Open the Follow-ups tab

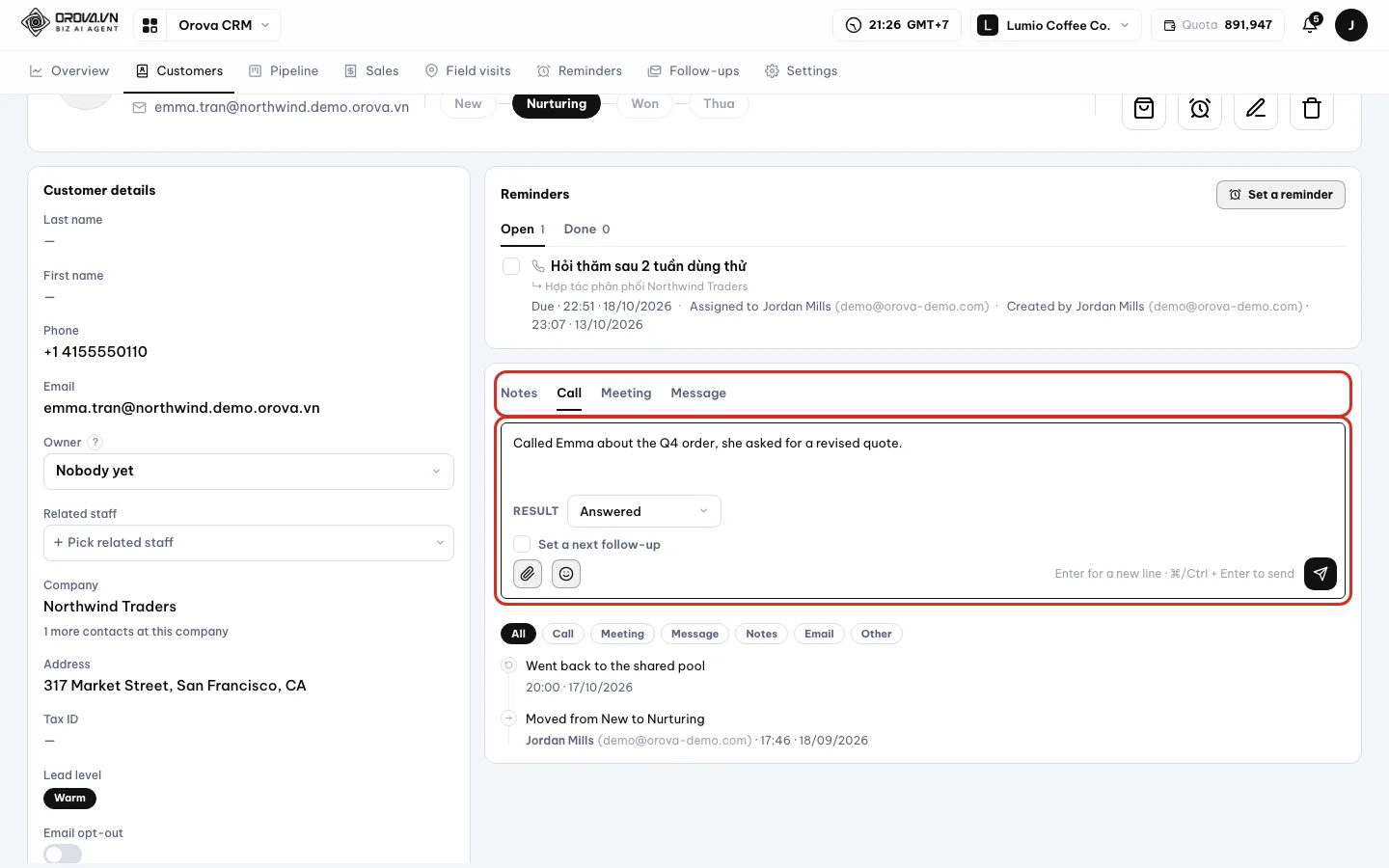pyautogui.click(x=694, y=71)
